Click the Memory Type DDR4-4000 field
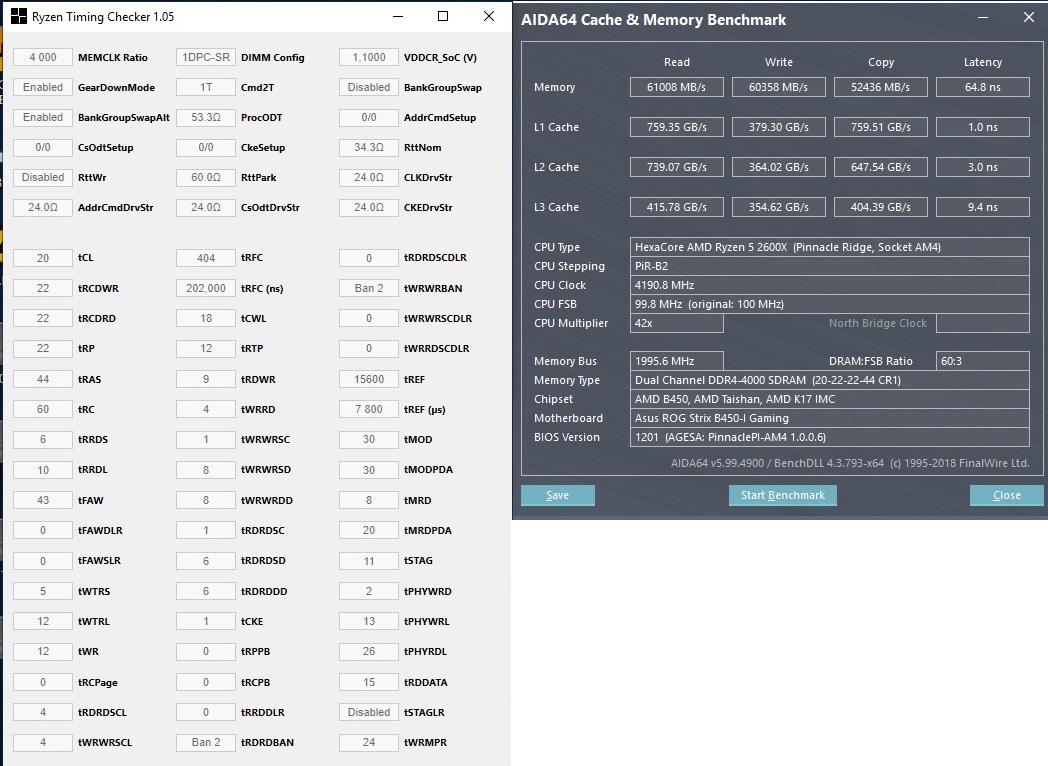 (x=829, y=380)
